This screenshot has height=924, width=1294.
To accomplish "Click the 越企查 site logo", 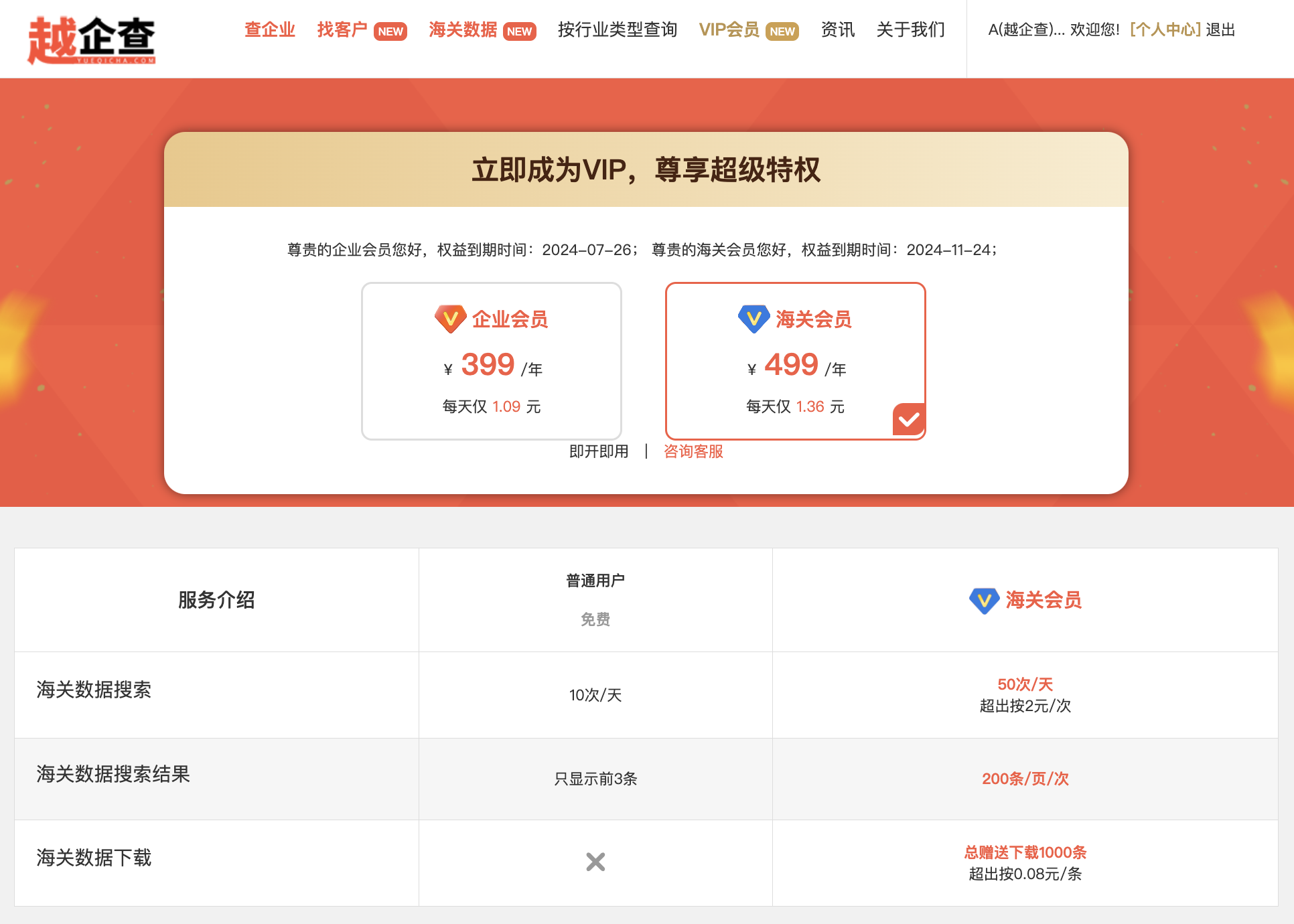I will coord(92,40).
